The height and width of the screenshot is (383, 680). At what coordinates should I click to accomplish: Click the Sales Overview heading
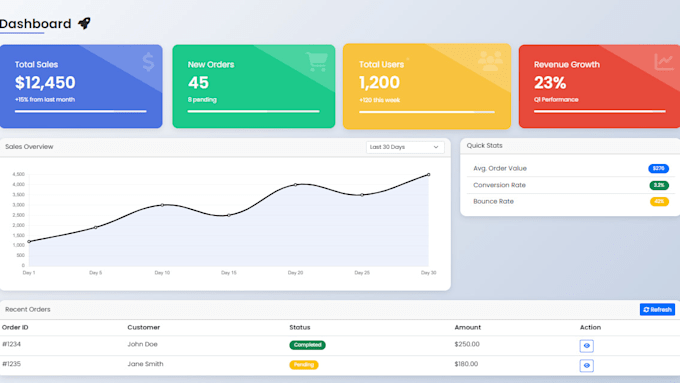(29, 147)
